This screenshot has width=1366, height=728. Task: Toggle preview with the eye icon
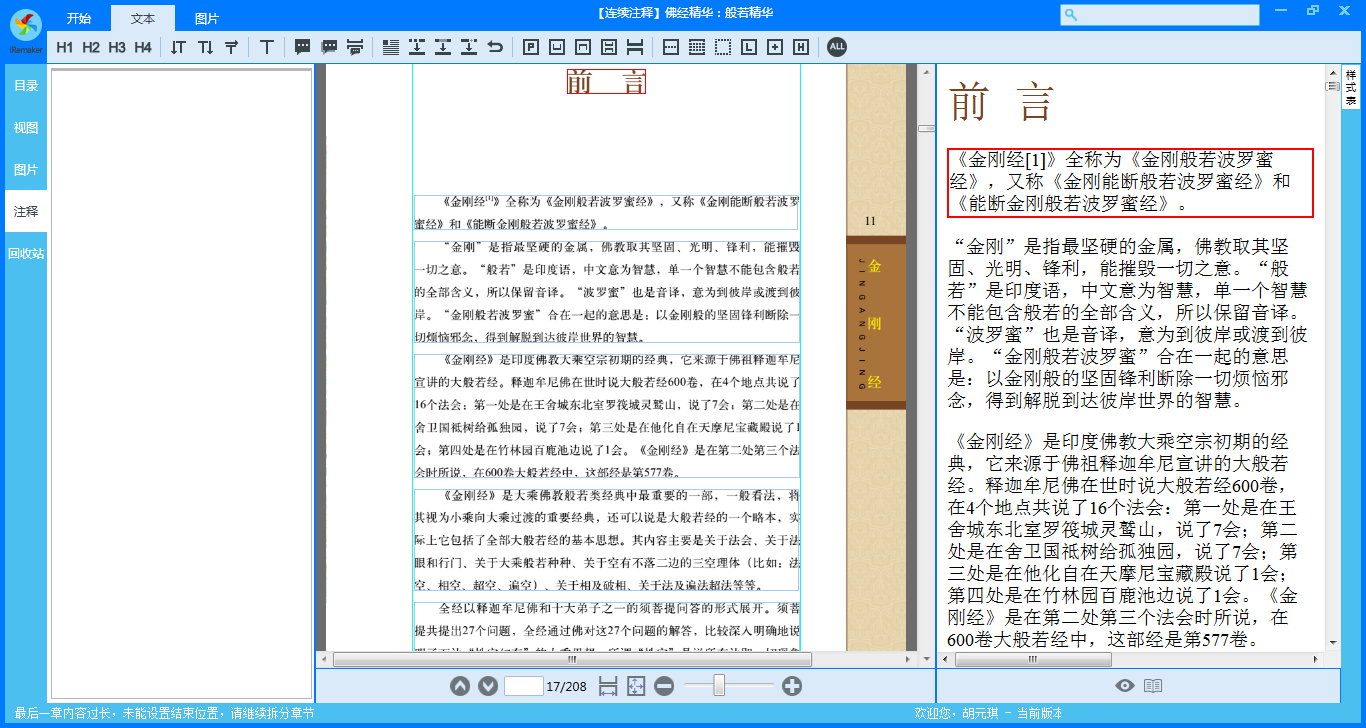[x=1125, y=686]
